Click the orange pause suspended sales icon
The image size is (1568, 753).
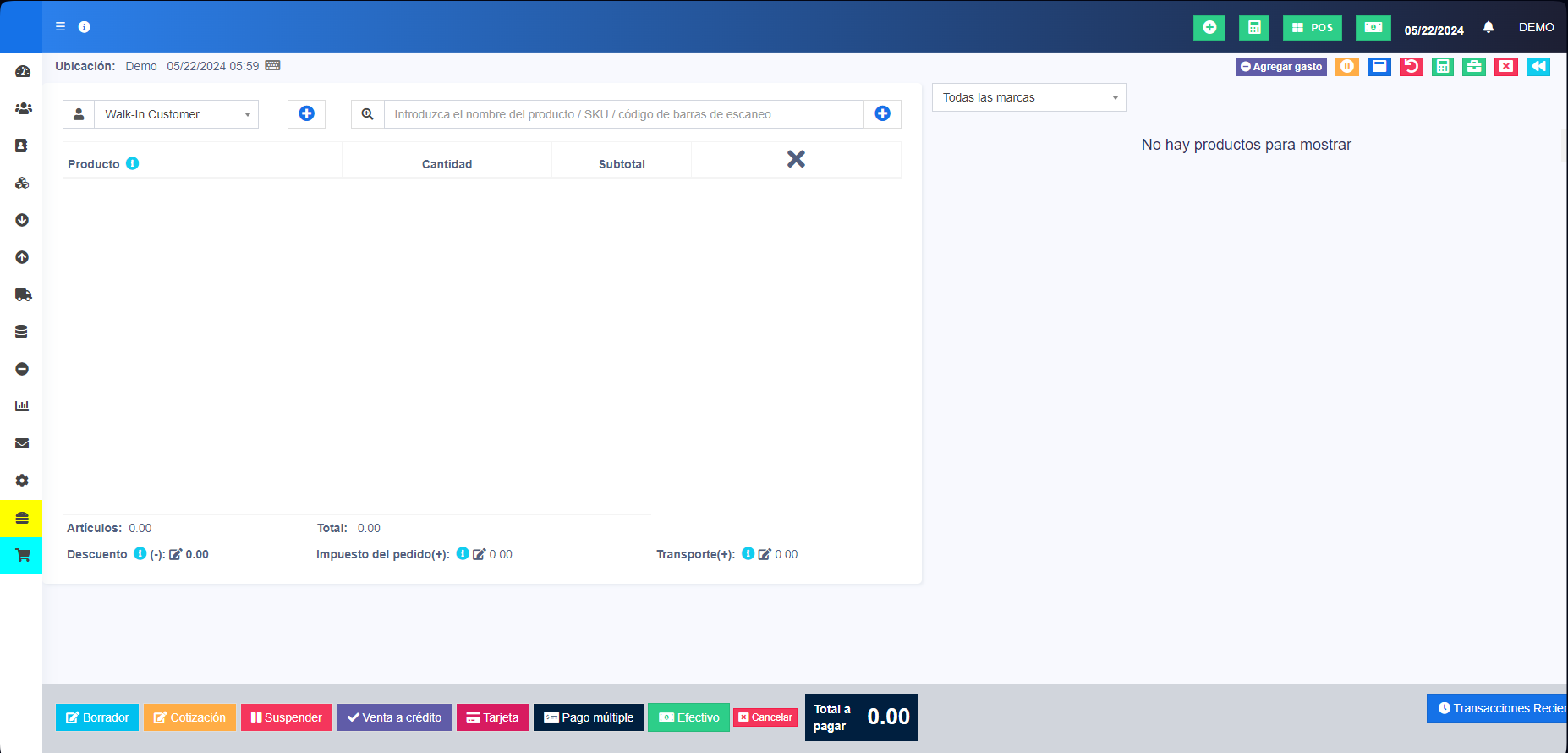[1347, 67]
